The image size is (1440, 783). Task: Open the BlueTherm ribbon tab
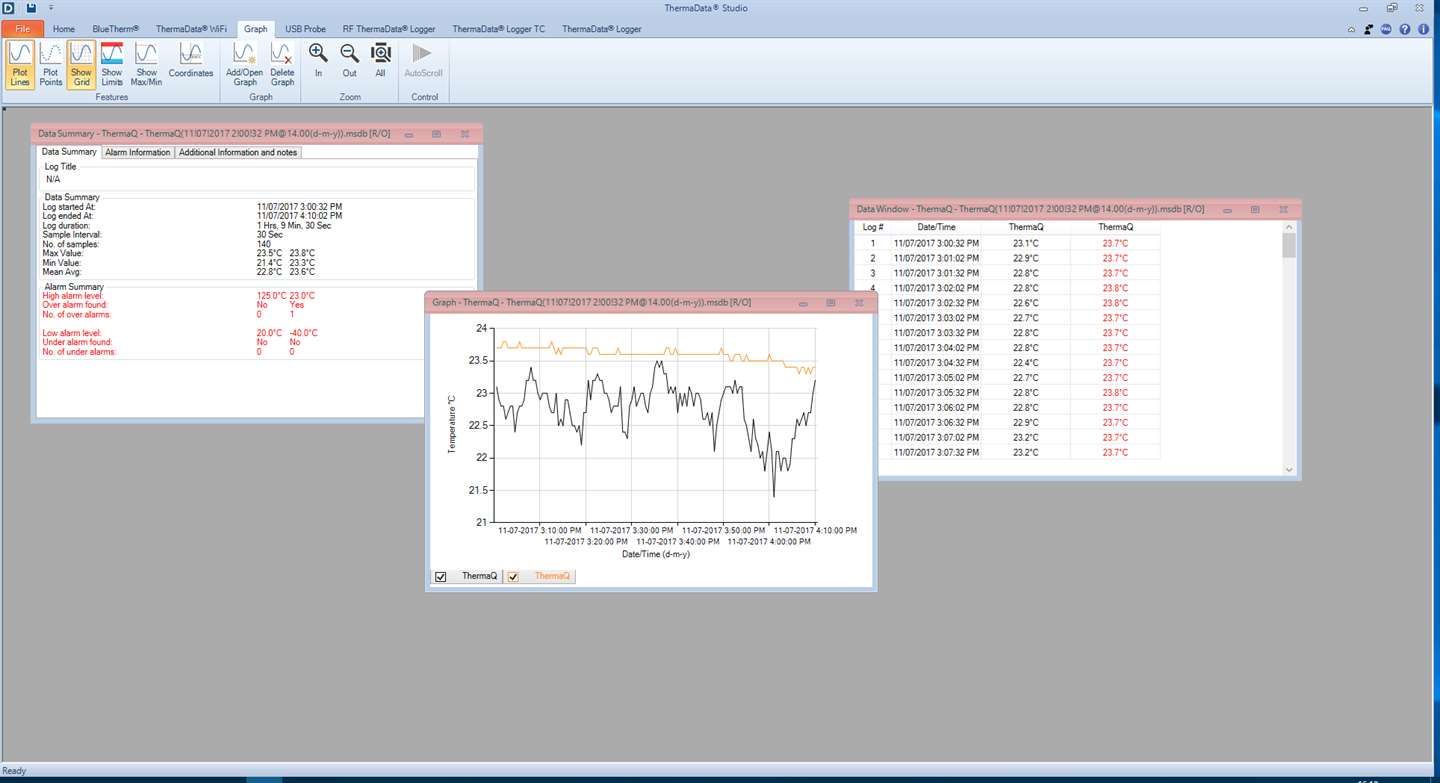pos(116,29)
